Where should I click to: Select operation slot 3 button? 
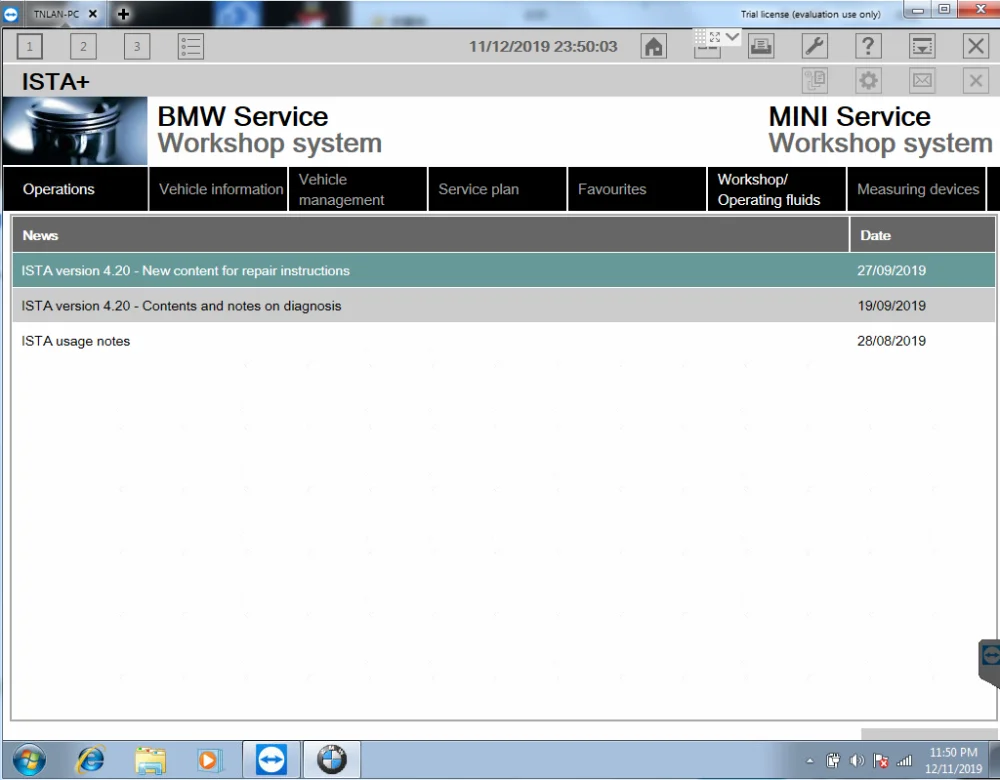tap(136, 47)
